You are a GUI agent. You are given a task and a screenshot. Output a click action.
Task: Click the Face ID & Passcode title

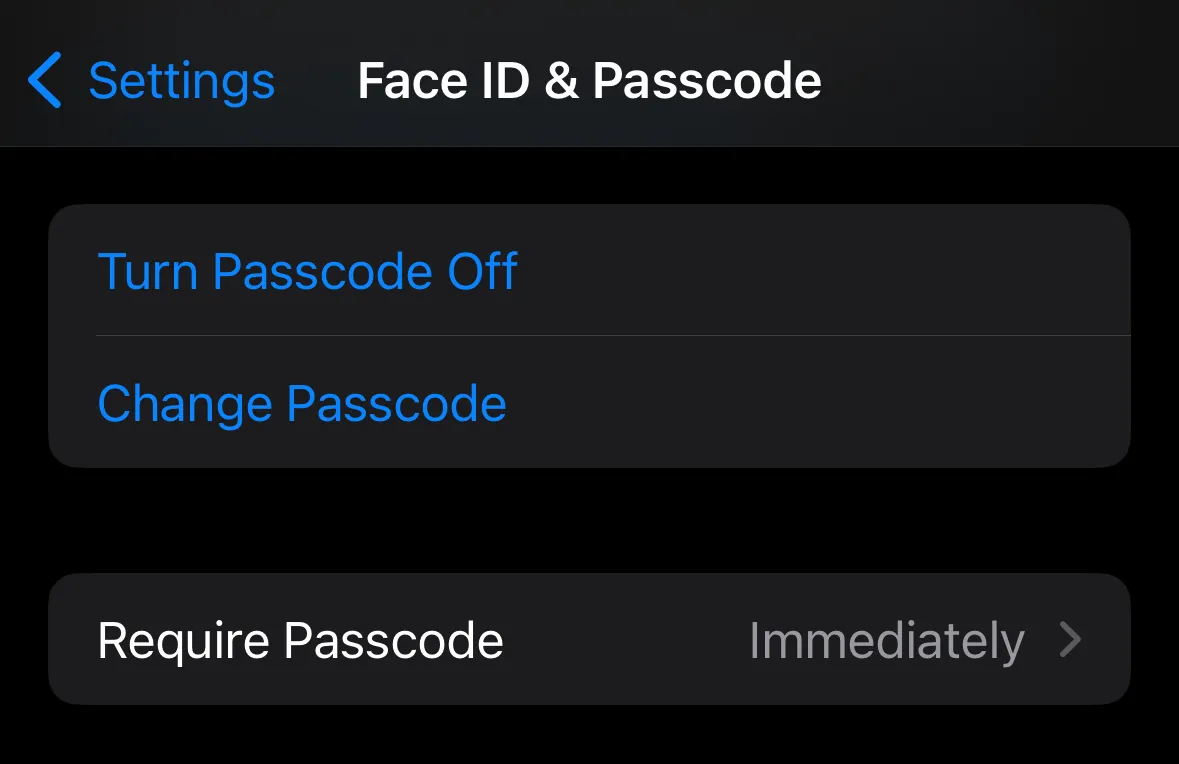(589, 79)
